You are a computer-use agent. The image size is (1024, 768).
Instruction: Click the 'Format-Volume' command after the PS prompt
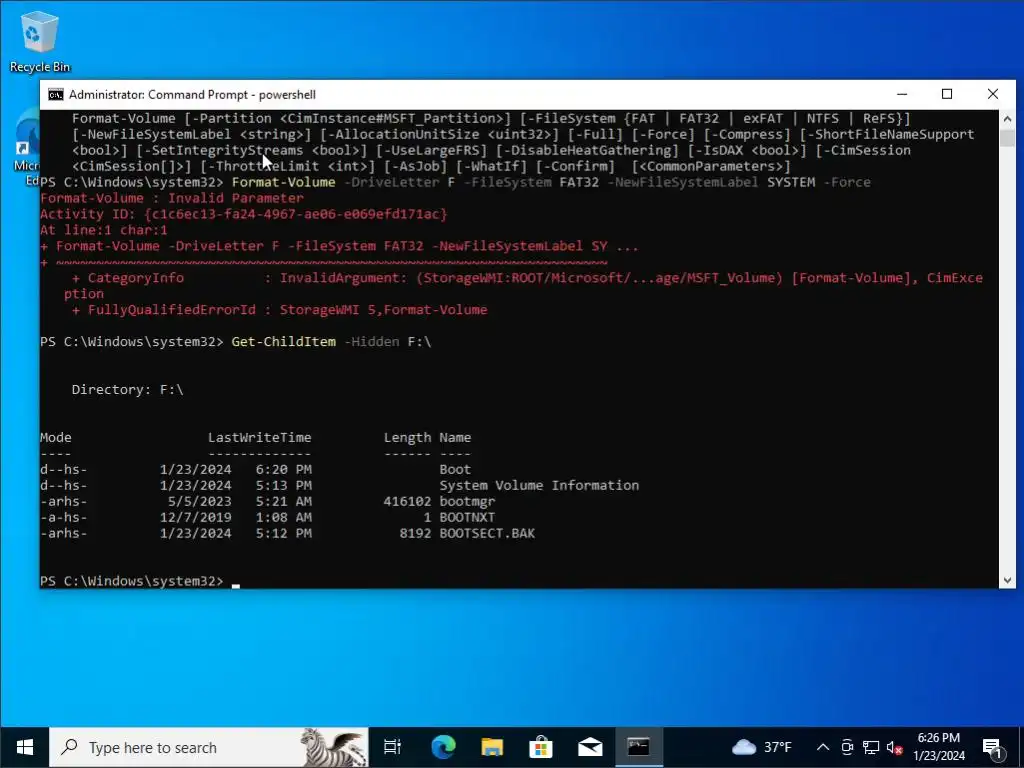283,182
